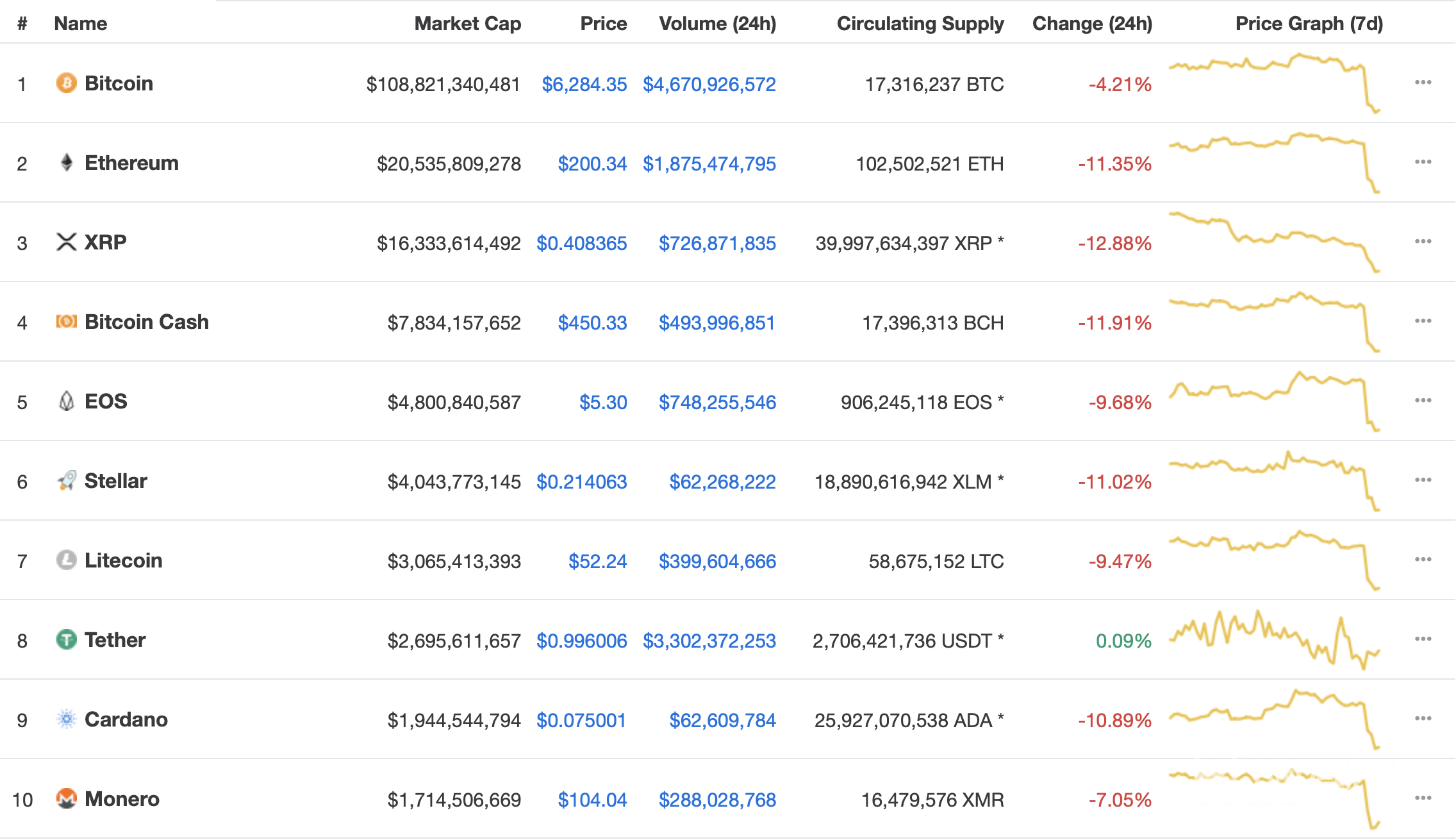
Task: Sort table by Market Cap header
Action: pos(467,24)
